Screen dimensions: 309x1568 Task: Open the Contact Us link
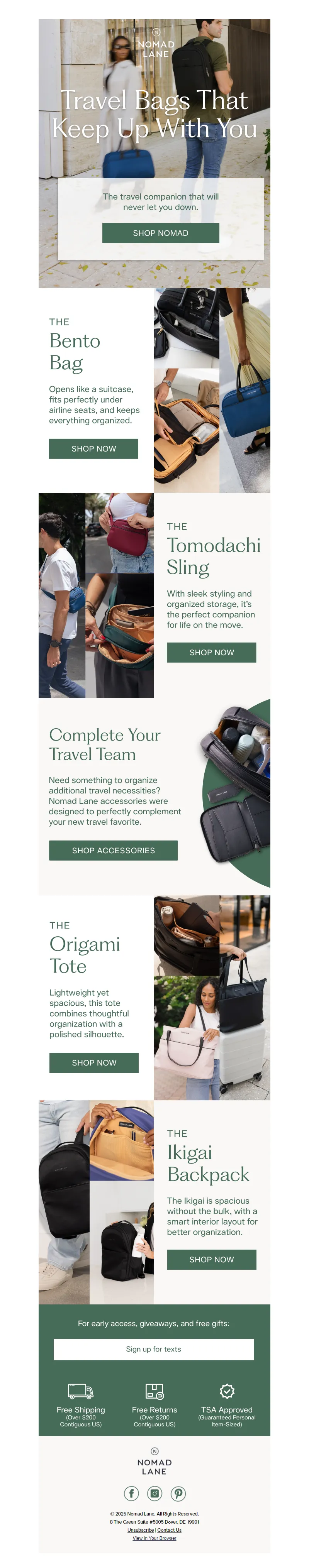pos(170,1530)
